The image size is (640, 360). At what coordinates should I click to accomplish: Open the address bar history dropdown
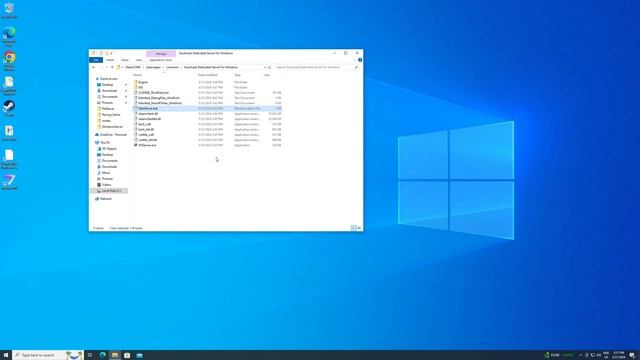coord(265,67)
